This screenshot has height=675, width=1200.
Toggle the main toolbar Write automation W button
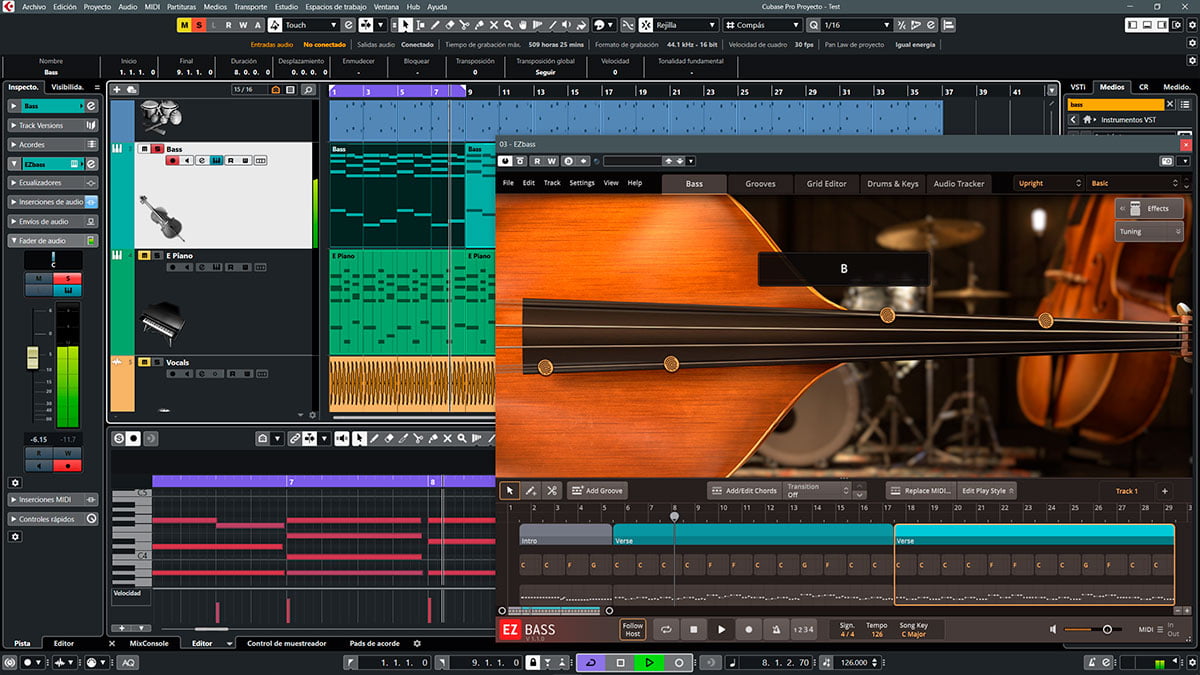click(243, 24)
